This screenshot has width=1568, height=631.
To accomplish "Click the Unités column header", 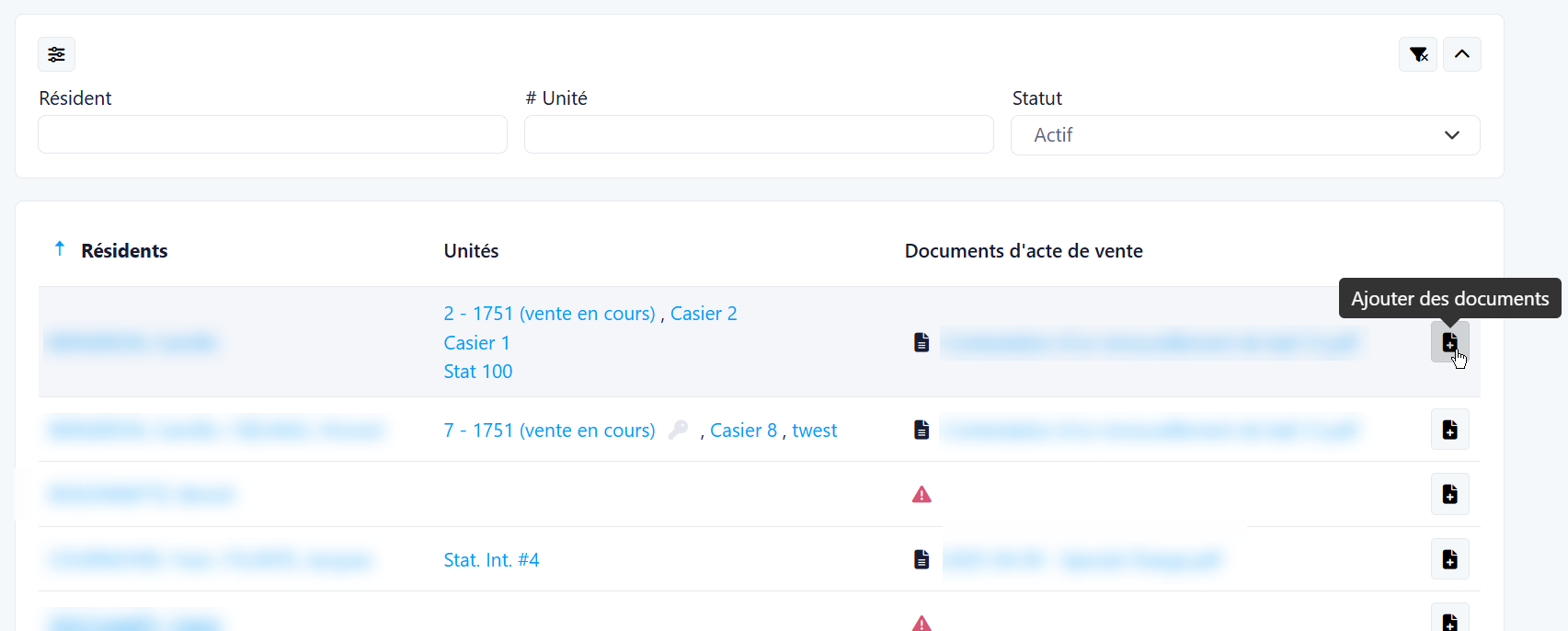I will pos(471,251).
